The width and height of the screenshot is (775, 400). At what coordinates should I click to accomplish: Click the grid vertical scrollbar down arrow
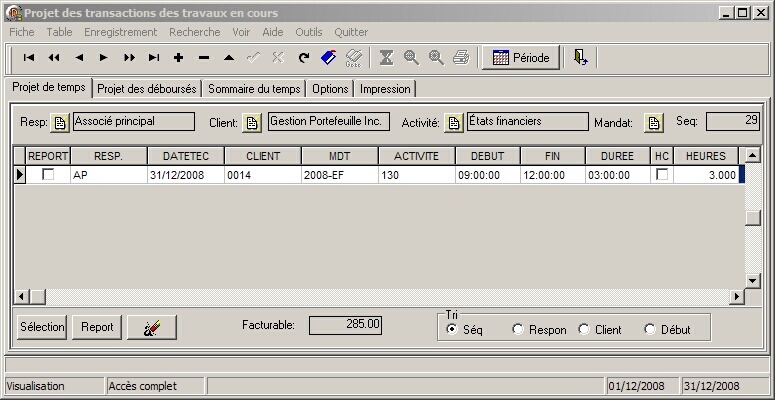point(752,281)
